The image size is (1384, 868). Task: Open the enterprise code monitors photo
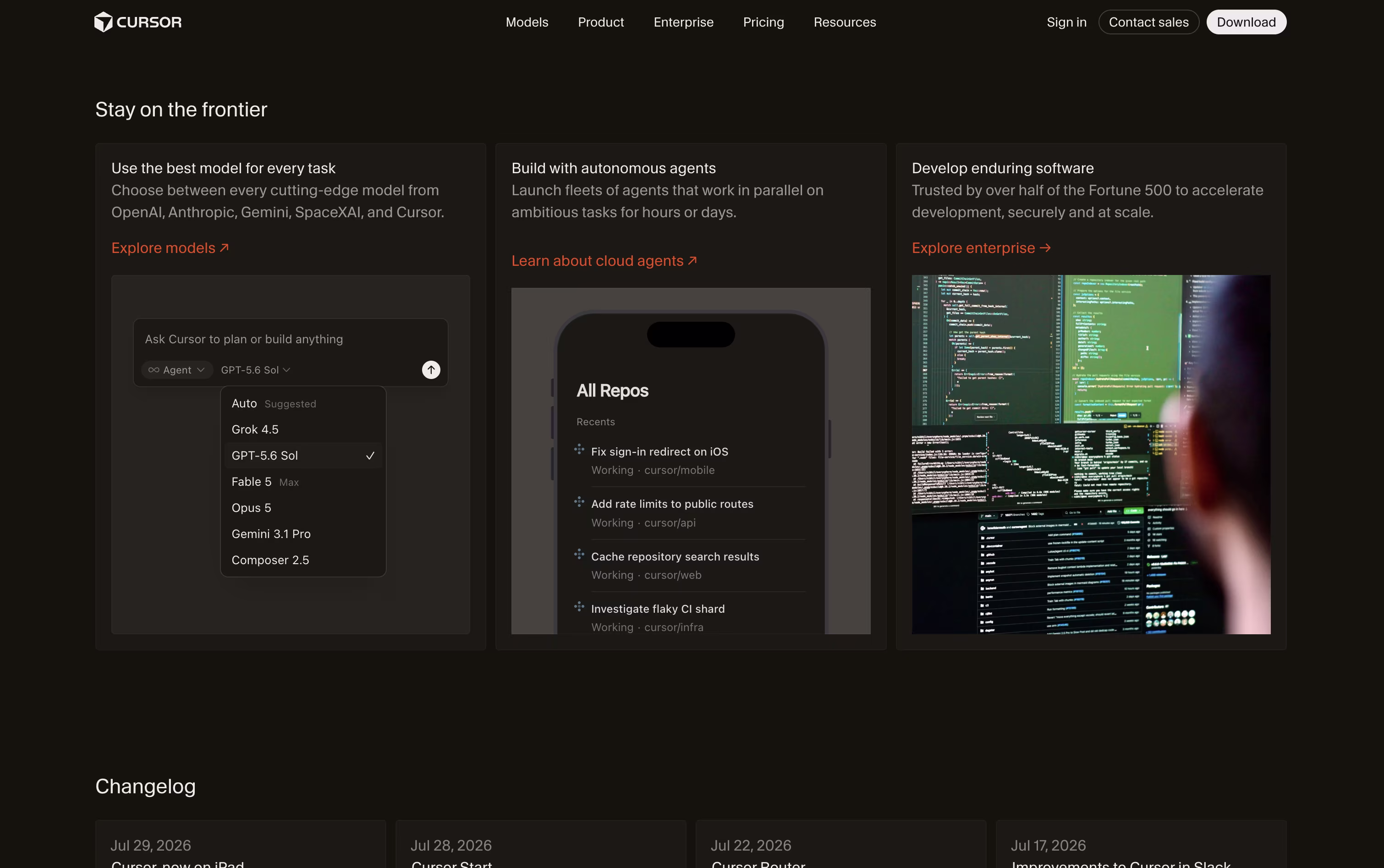(1091, 455)
